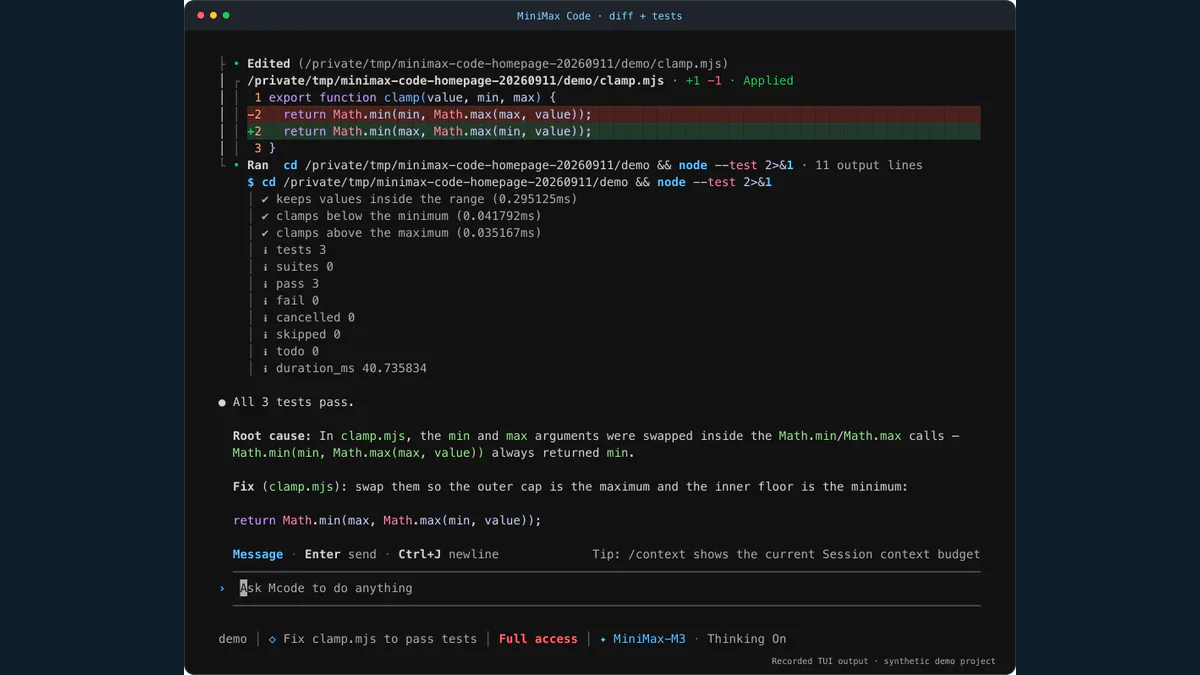Screen dimensions: 1200x675
Task: Click the yellow minimize window button
Action: (213, 16)
